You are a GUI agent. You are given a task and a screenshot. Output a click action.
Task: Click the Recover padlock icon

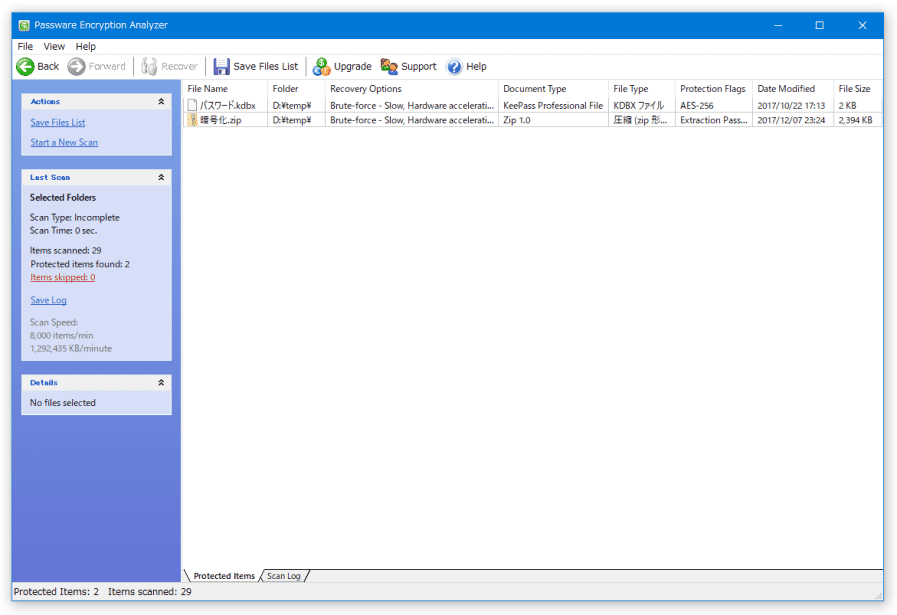(x=149, y=66)
